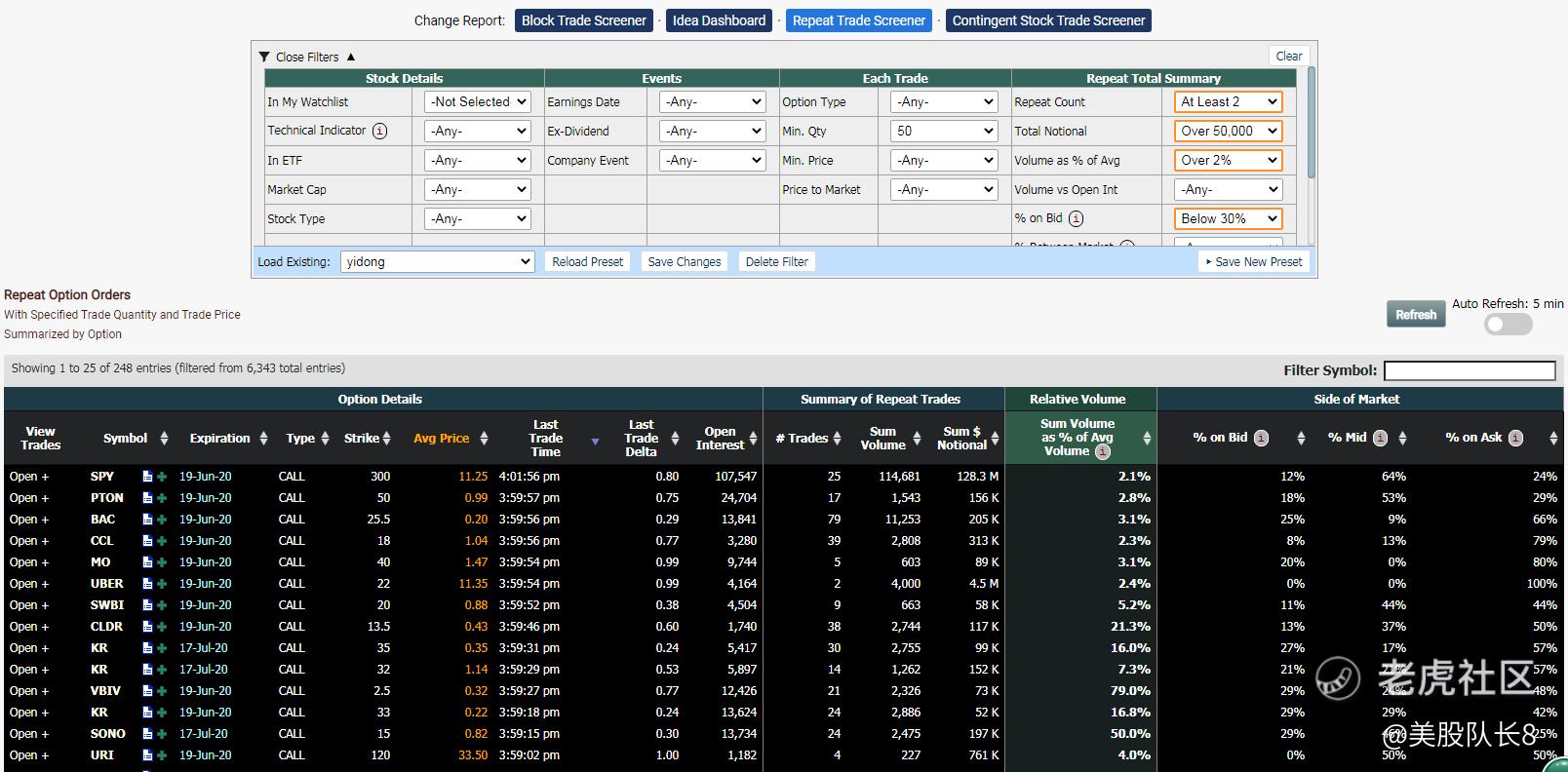Screen dimensions: 1568x772
Task: Click Reload Preset button
Action: 587,261
